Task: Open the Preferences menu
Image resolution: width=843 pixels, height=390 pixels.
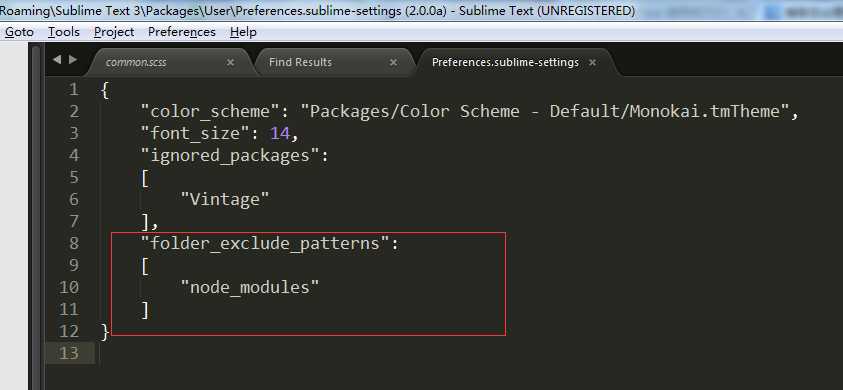Action: [182, 32]
